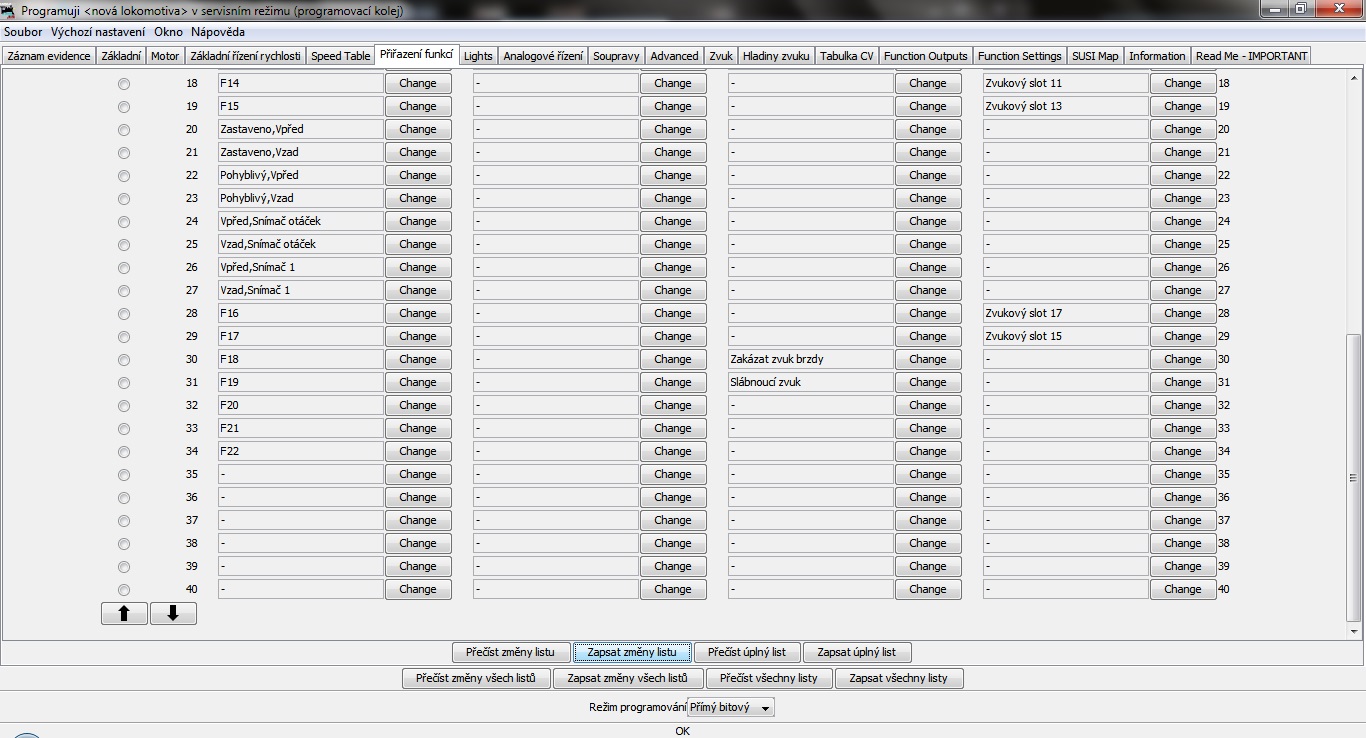The width and height of the screenshot is (1366, 738).
Task: Click the down arrow icon button
Action: click(173, 614)
